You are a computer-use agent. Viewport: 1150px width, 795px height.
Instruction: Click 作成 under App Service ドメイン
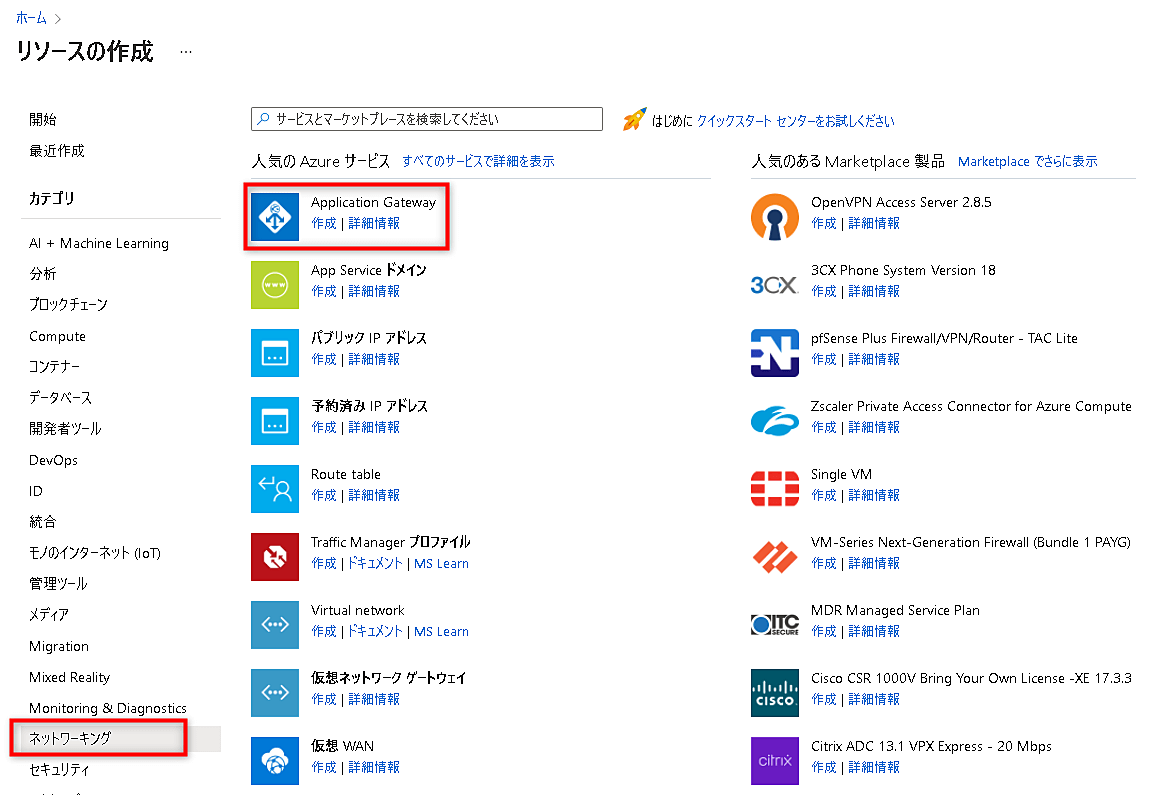pyautogui.click(x=323, y=291)
